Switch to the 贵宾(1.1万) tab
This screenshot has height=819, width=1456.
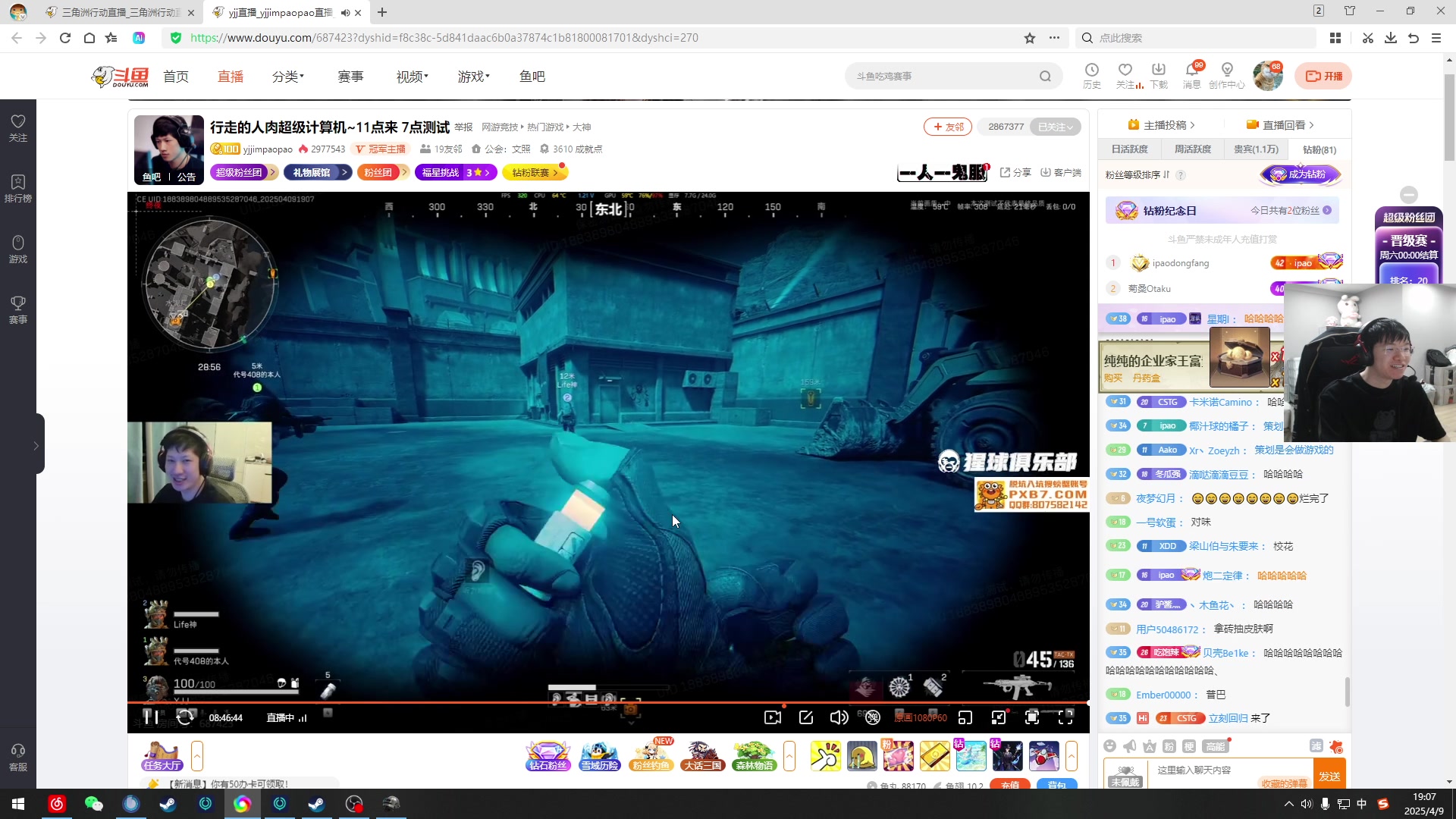(x=1256, y=149)
